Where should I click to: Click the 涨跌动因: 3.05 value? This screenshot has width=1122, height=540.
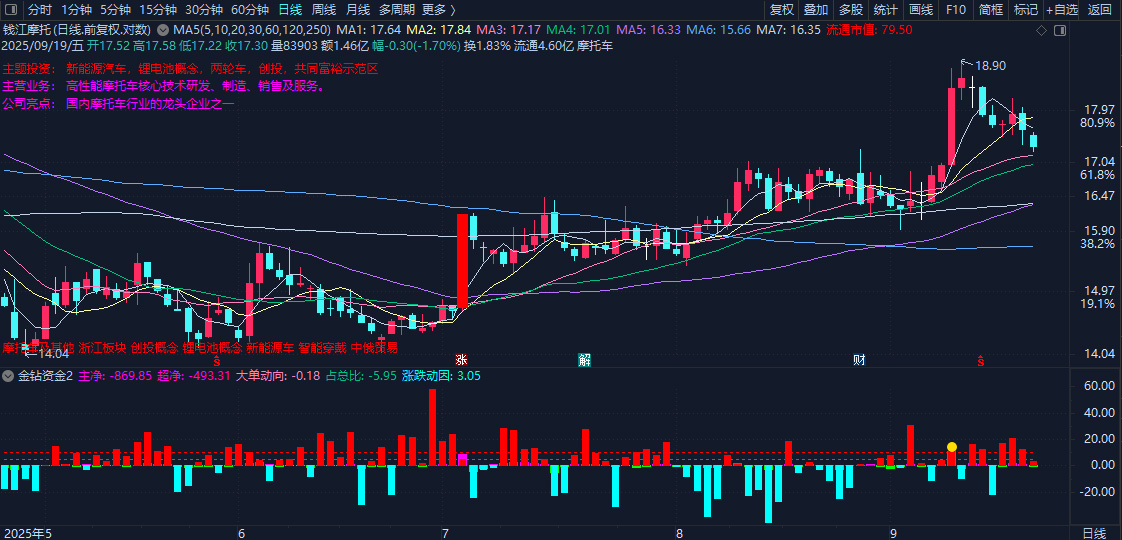(441, 375)
